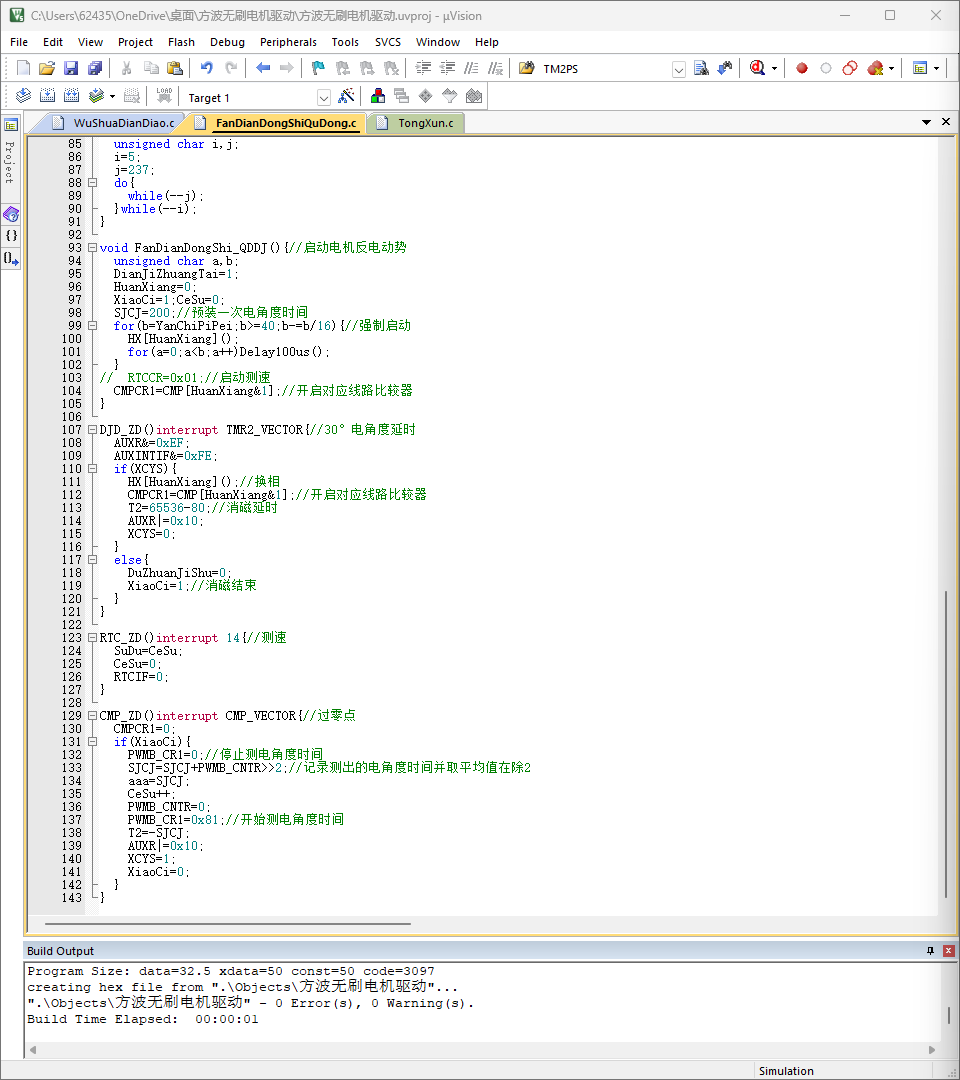960x1080 pixels.
Task: Create a new file with the New icon
Action: (x=23, y=68)
